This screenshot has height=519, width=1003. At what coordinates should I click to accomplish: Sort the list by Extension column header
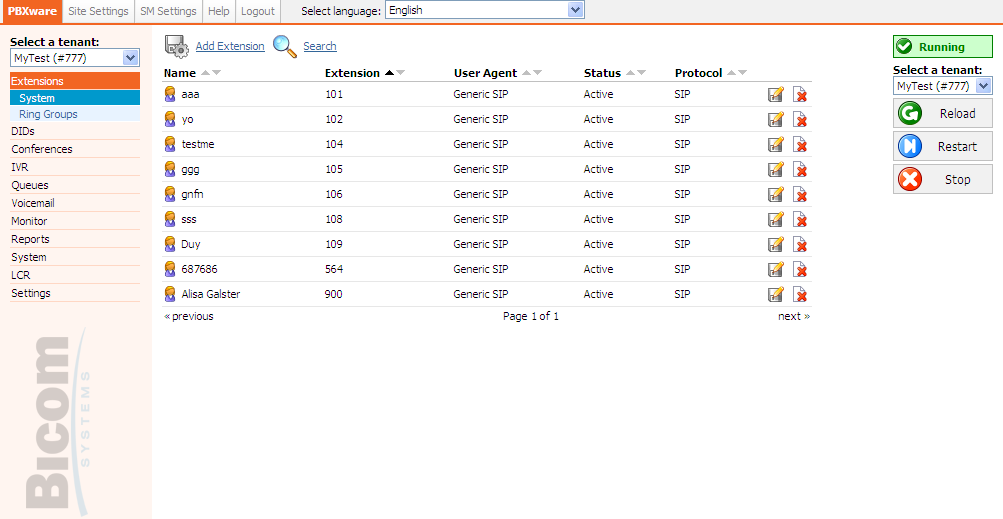coord(352,73)
